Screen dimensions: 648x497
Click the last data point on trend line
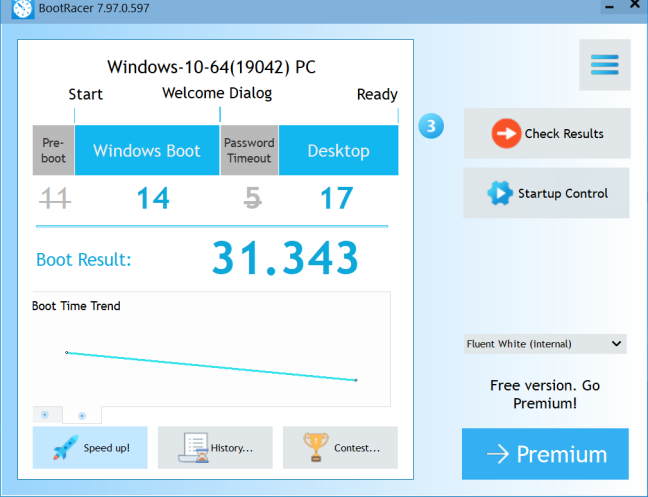point(356,380)
